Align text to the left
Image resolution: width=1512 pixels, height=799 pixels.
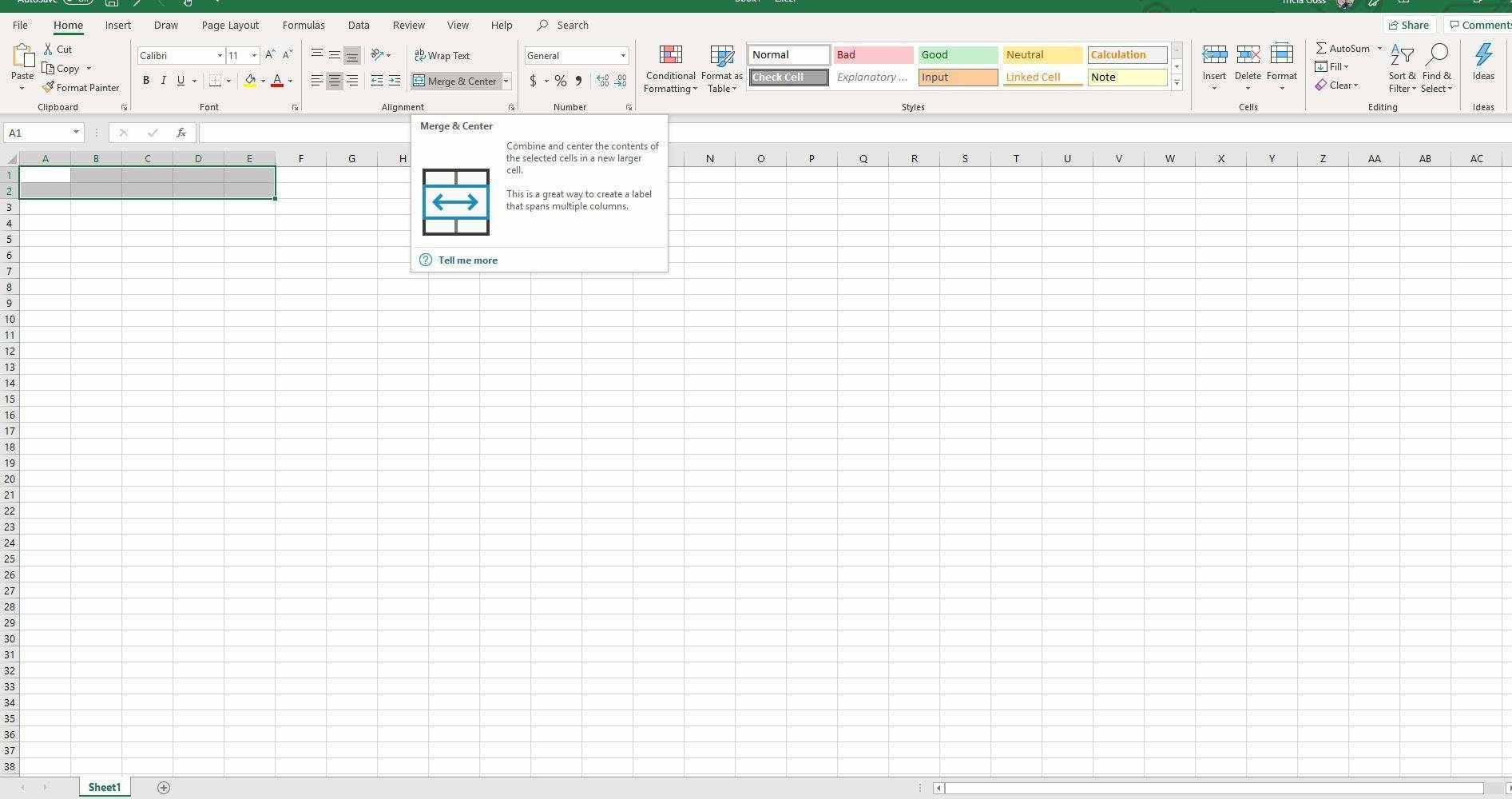point(317,81)
